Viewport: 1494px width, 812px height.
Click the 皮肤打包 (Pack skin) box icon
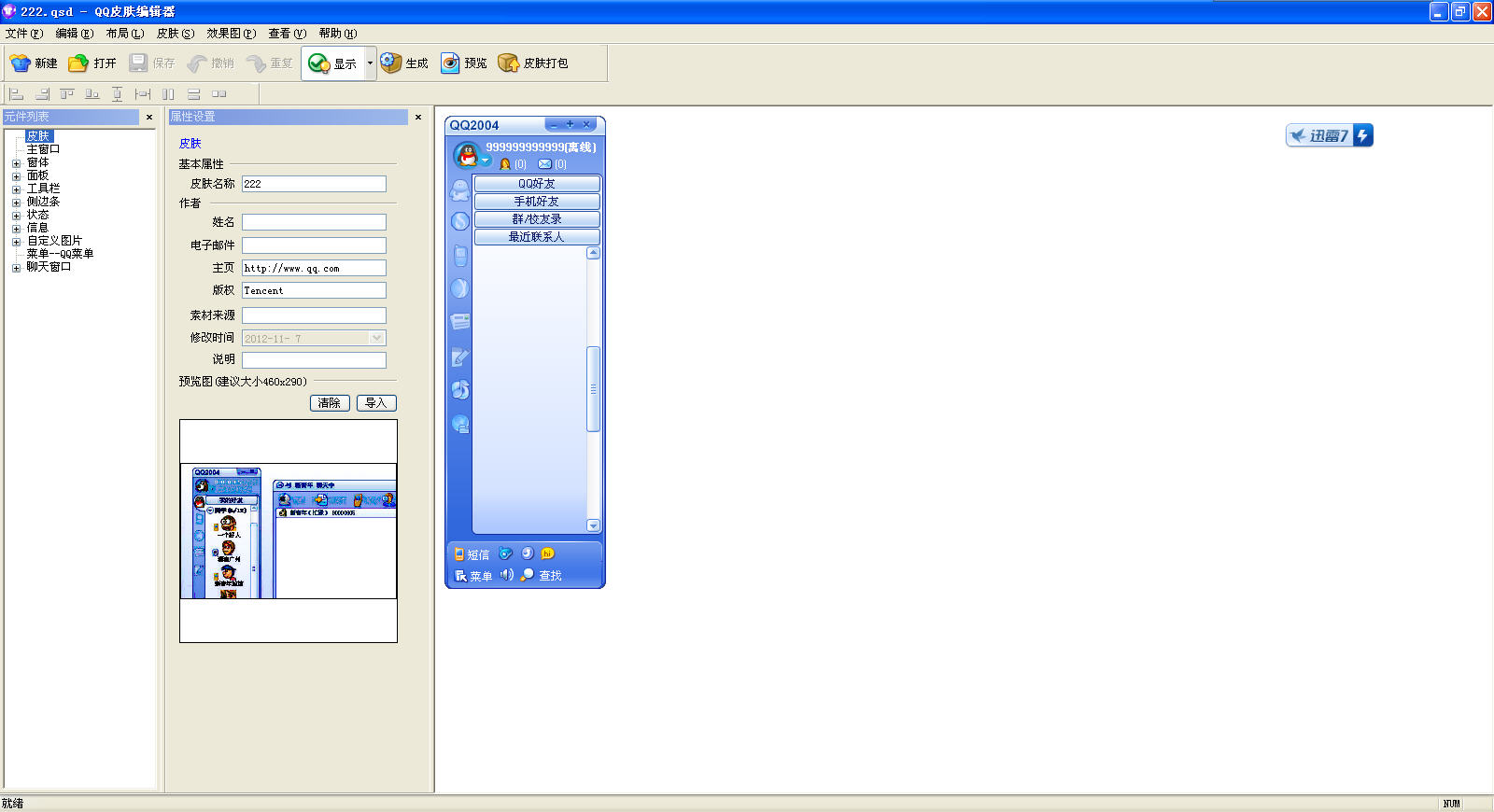tap(508, 63)
